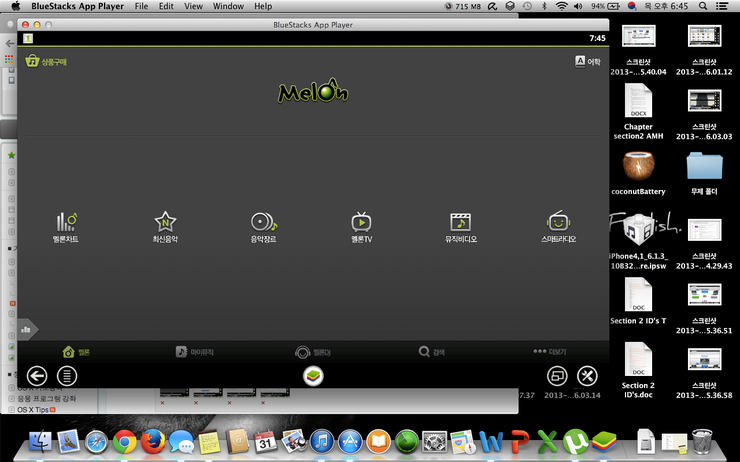Screen dimensions: 740x462
Task: Open the 멜론TV icon
Action: coord(362,227)
